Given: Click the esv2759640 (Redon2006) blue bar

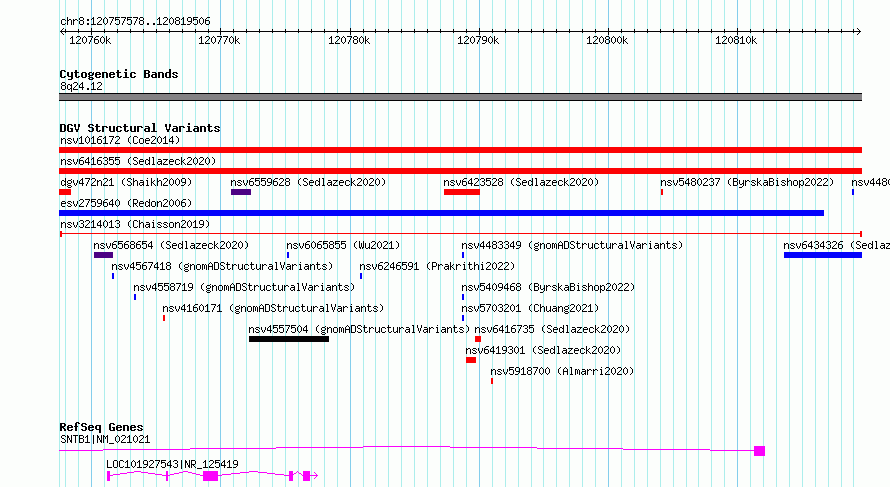Looking at the screenshot, I should (x=442, y=213).
